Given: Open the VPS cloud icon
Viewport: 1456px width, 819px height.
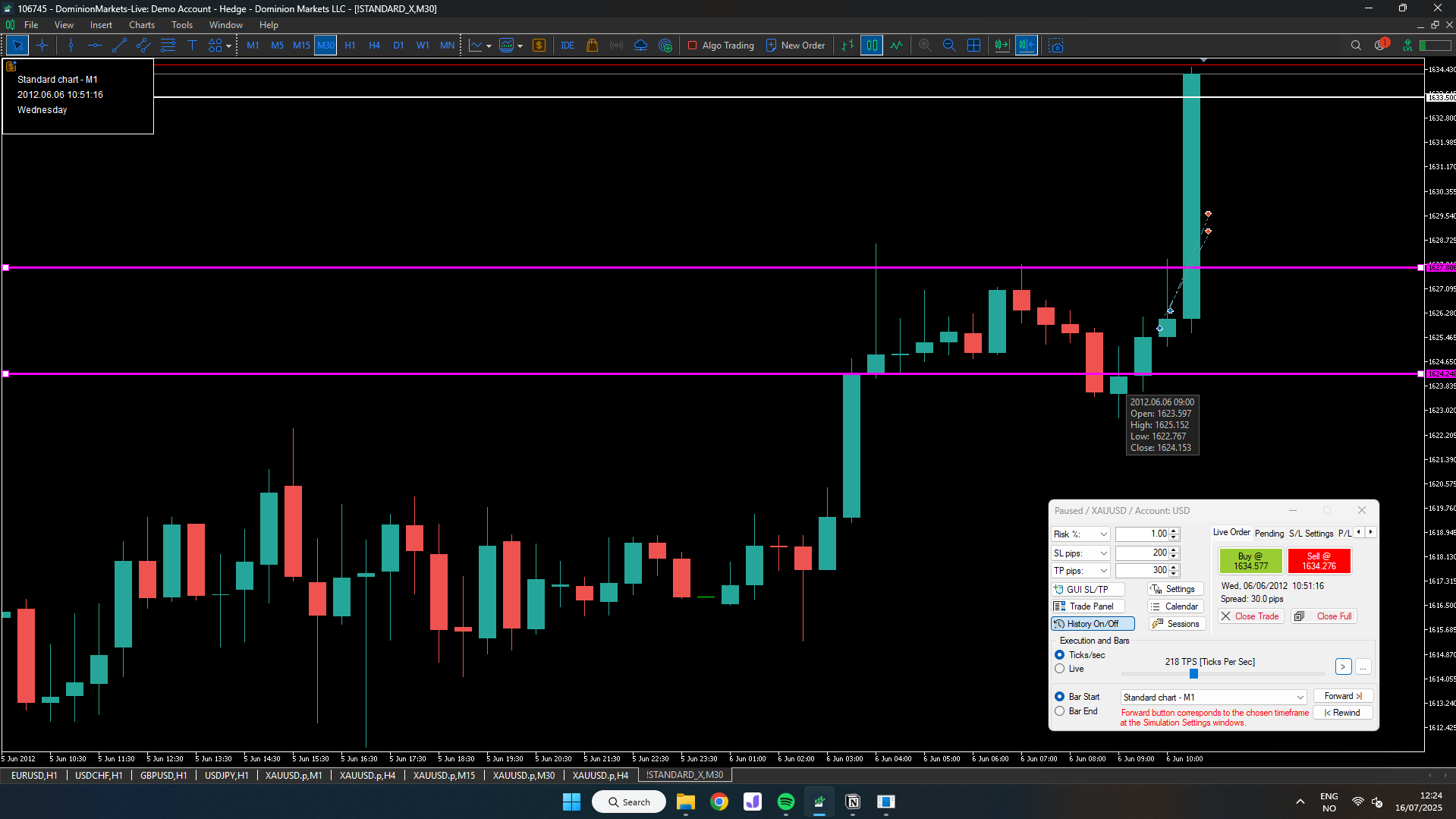Looking at the screenshot, I should coord(640,46).
